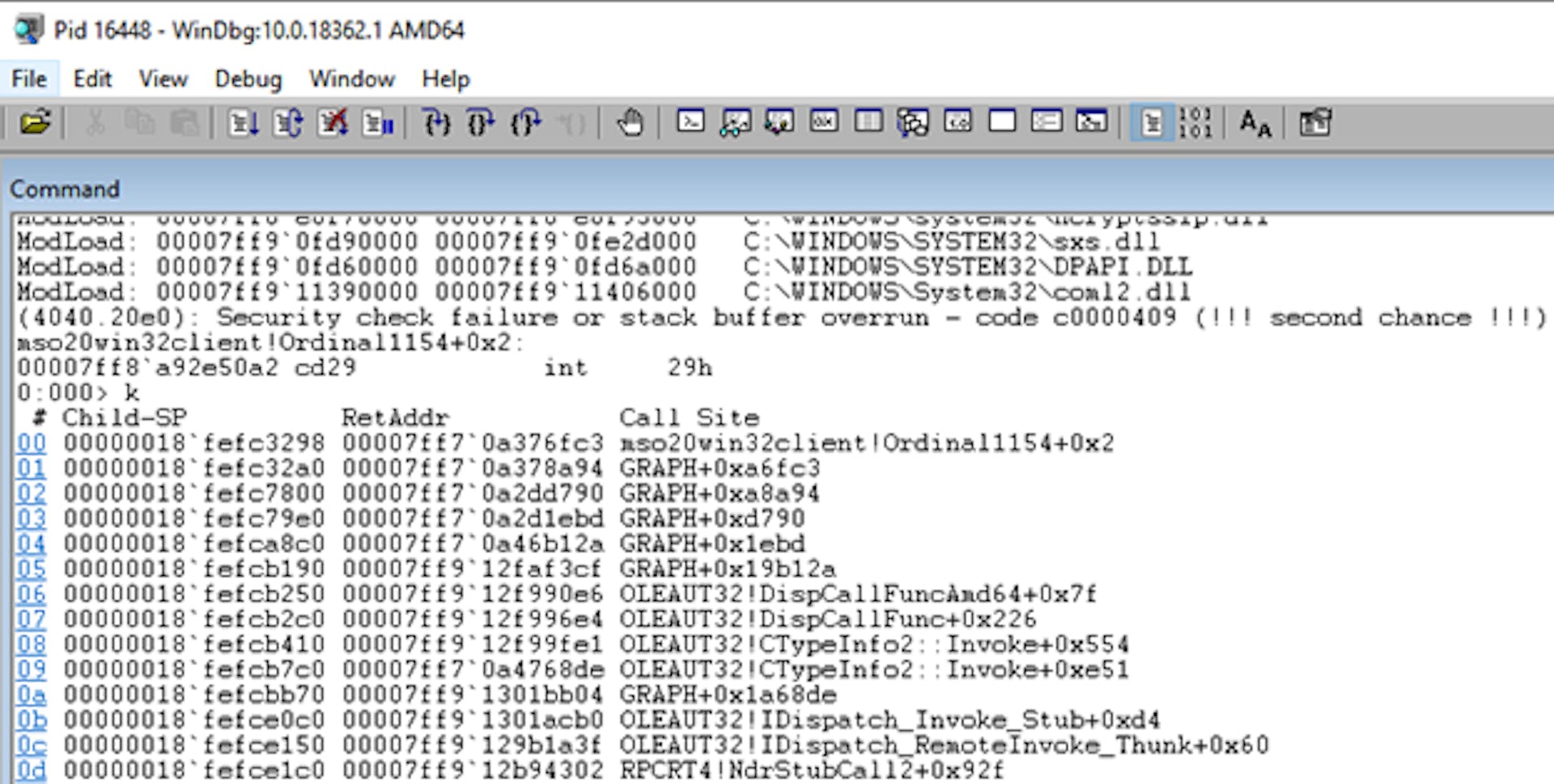Click stack frame link 03
This screenshot has width=1554, height=784.
[x=32, y=519]
